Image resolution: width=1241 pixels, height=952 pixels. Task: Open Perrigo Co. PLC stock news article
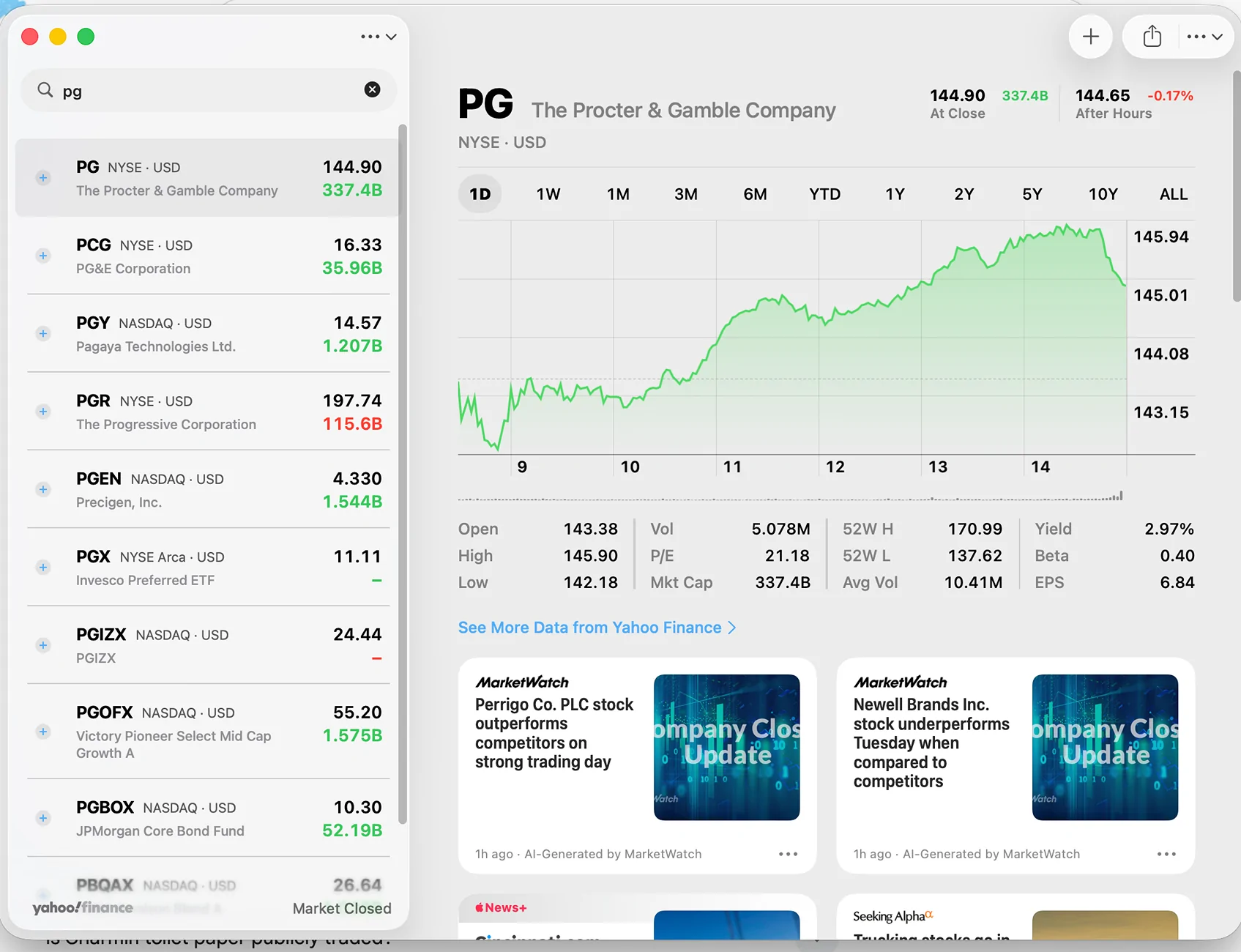[x=637, y=765]
